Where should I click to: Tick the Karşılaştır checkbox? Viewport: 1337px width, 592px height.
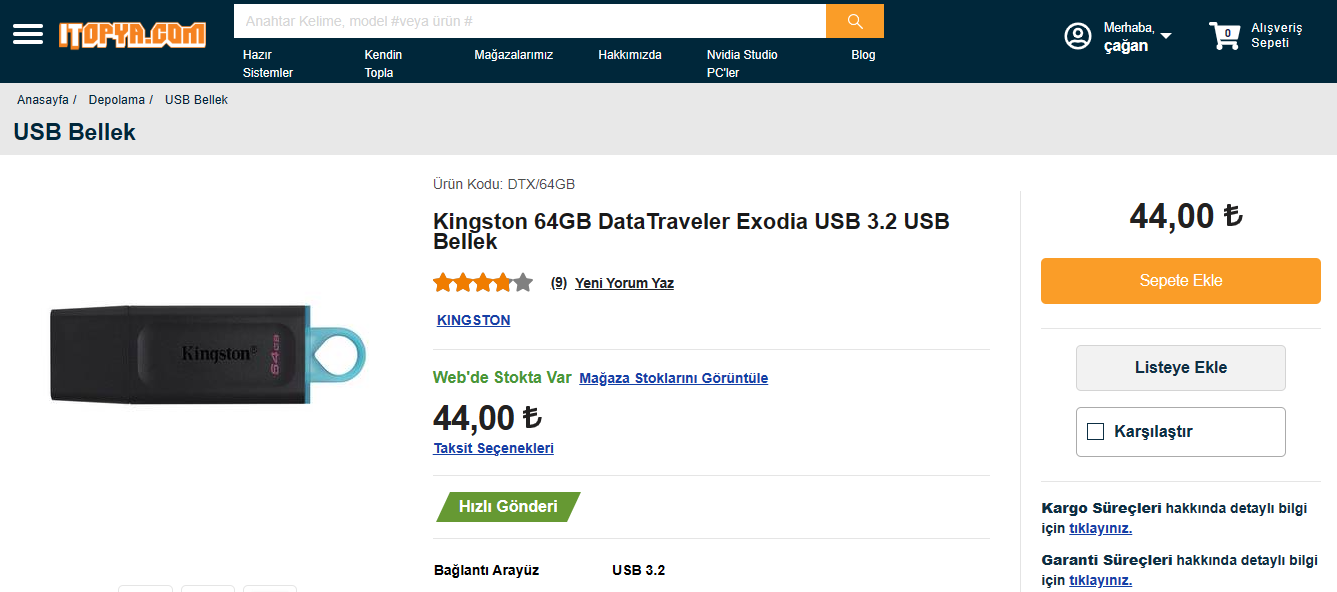(x=1095, y=432)
